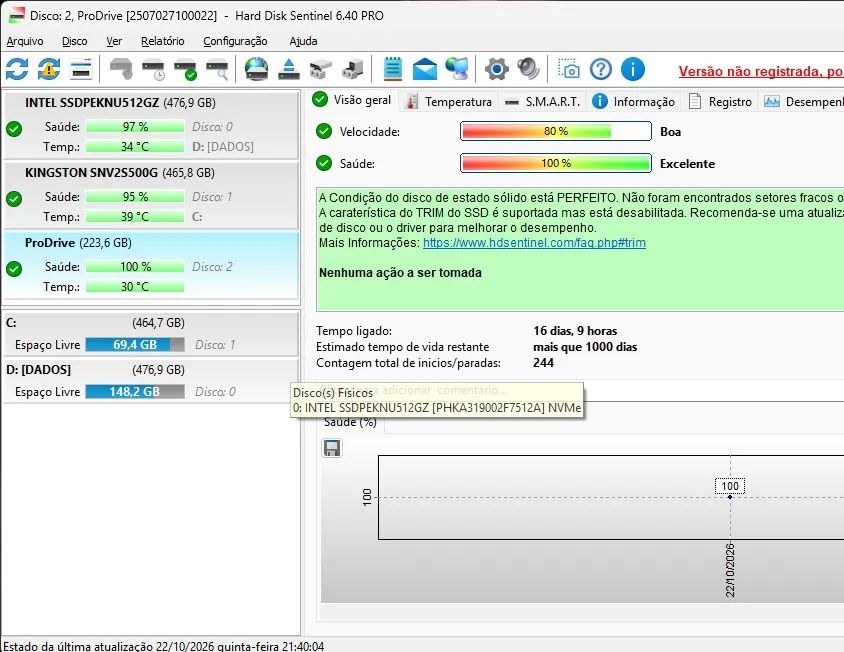Click the disk list panel toolbar icon

pos(81,69)
